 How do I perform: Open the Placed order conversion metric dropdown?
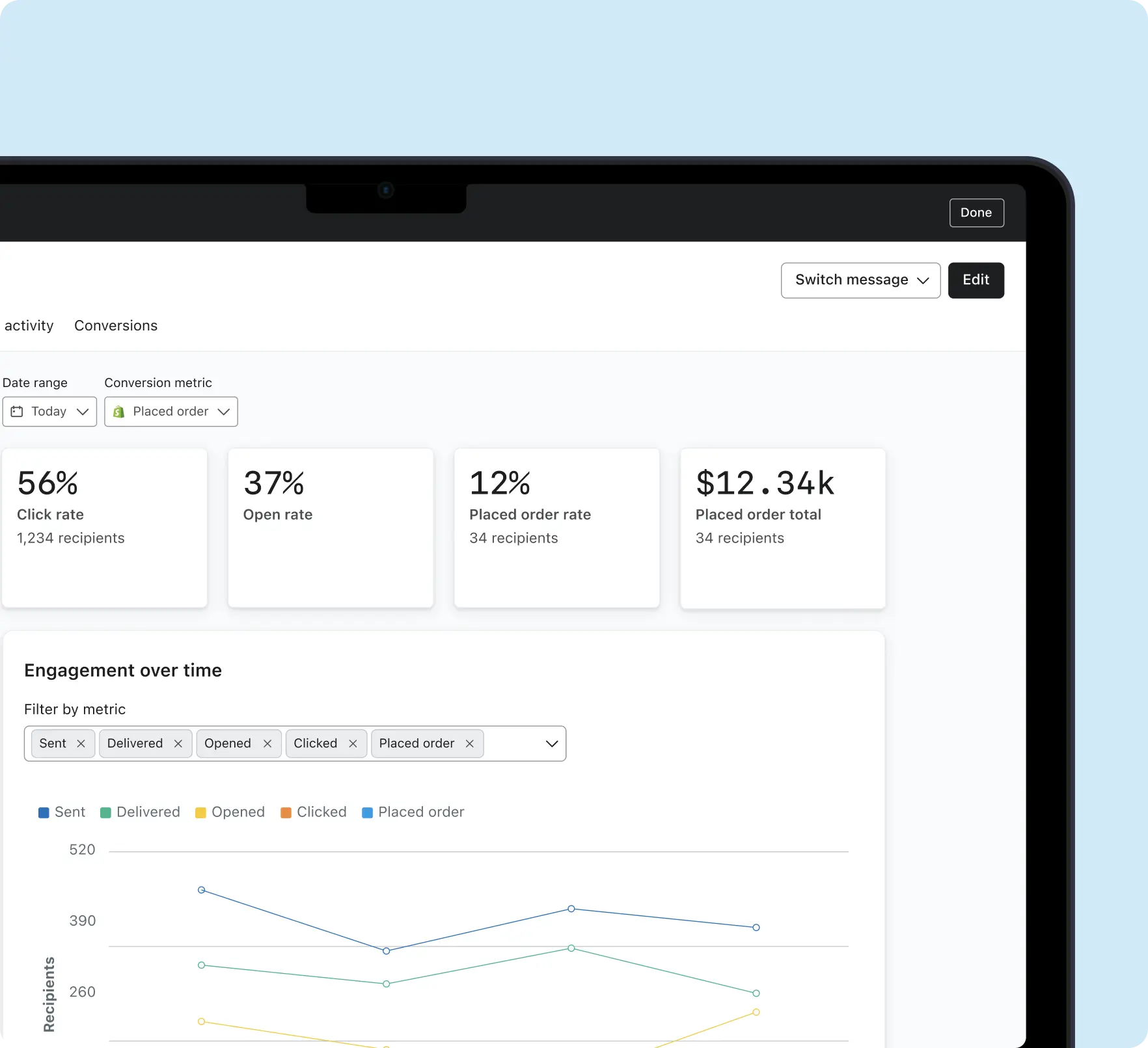click(x=171, y=412)
